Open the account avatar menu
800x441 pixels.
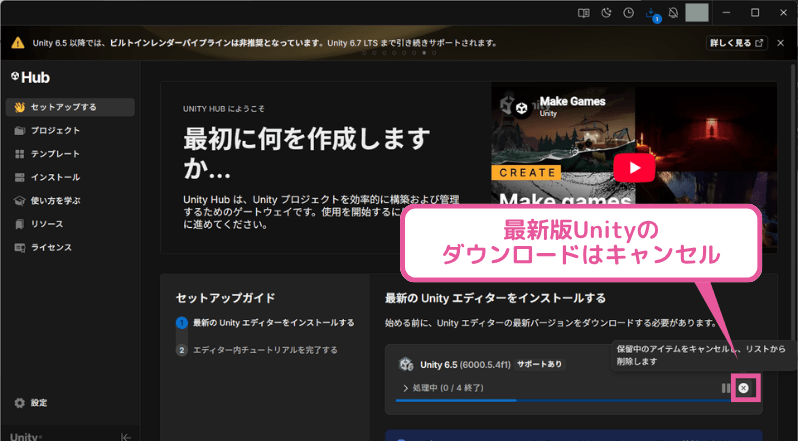[696, 13]
